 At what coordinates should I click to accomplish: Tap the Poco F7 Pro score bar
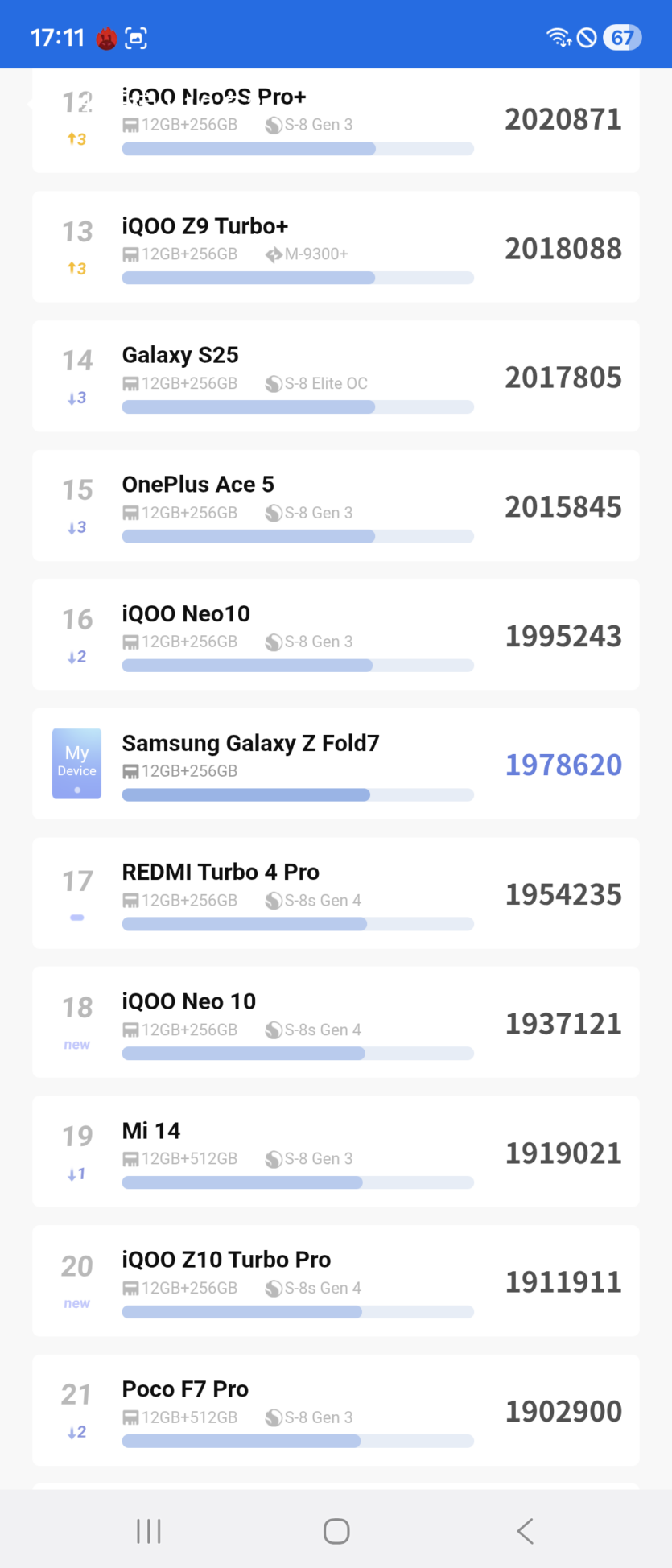298,1442
